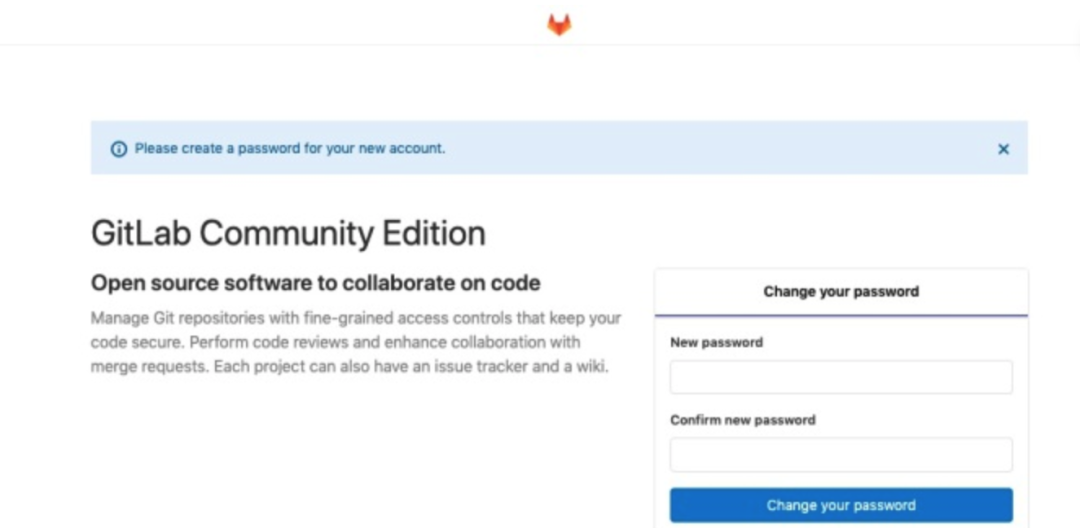Click the GitLab fox logo
The width and height of the screenshot is (1080, 528).
coord(559,25)
